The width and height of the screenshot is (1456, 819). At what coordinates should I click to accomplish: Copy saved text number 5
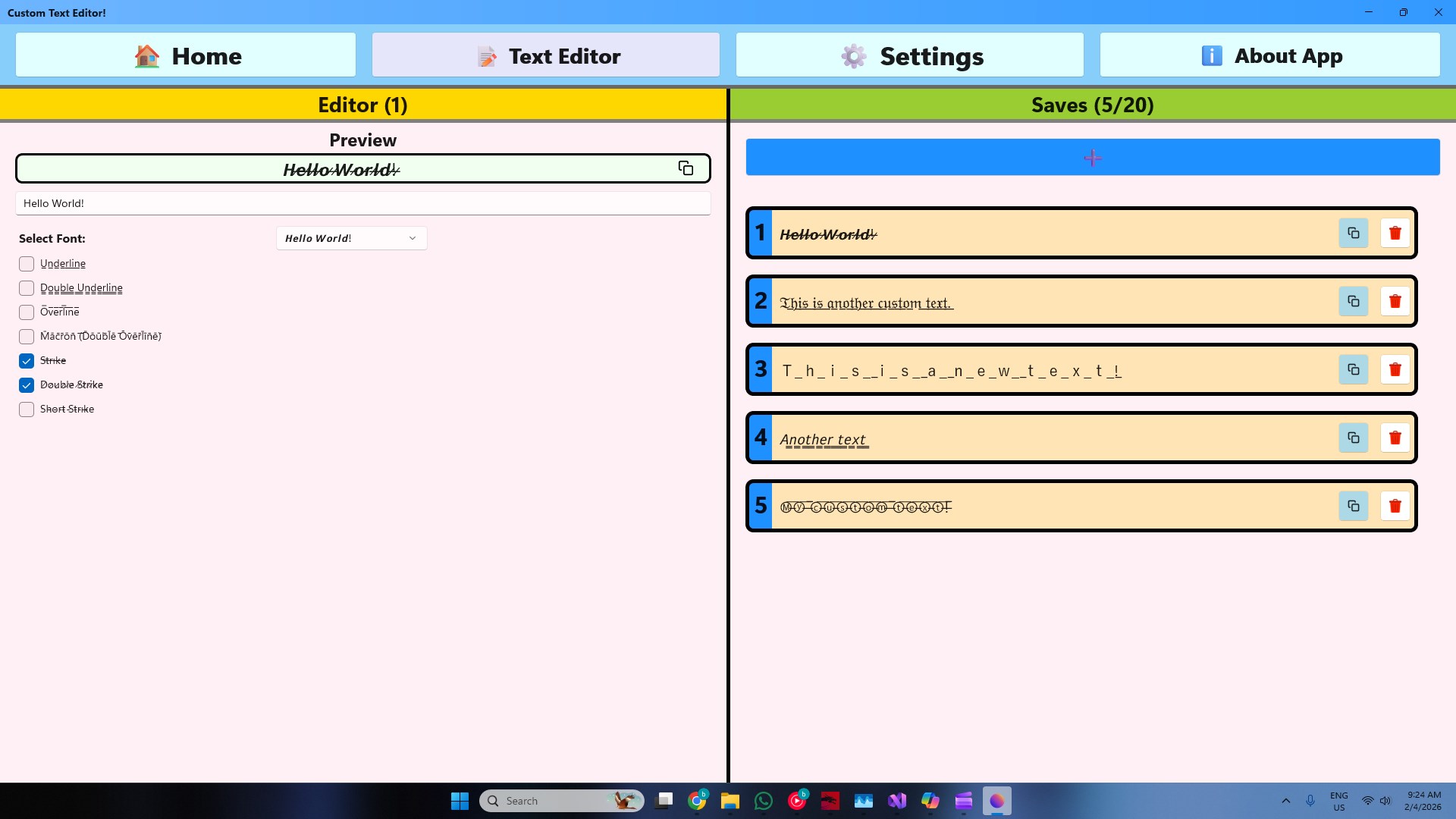pyautogui.click(x=1353, y=506)
